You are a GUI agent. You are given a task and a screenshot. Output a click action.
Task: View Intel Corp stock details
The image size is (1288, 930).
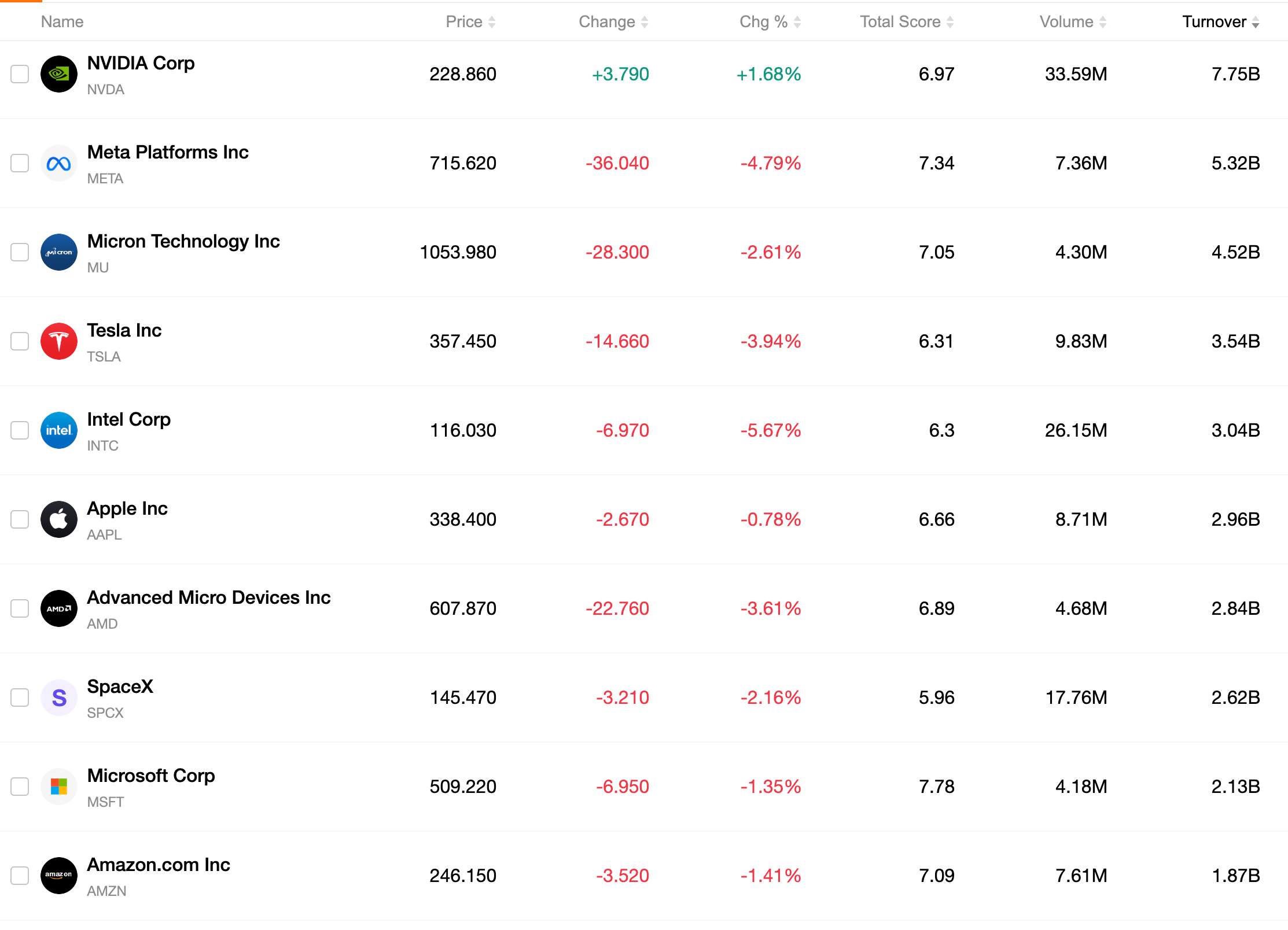tap(129, 419)
